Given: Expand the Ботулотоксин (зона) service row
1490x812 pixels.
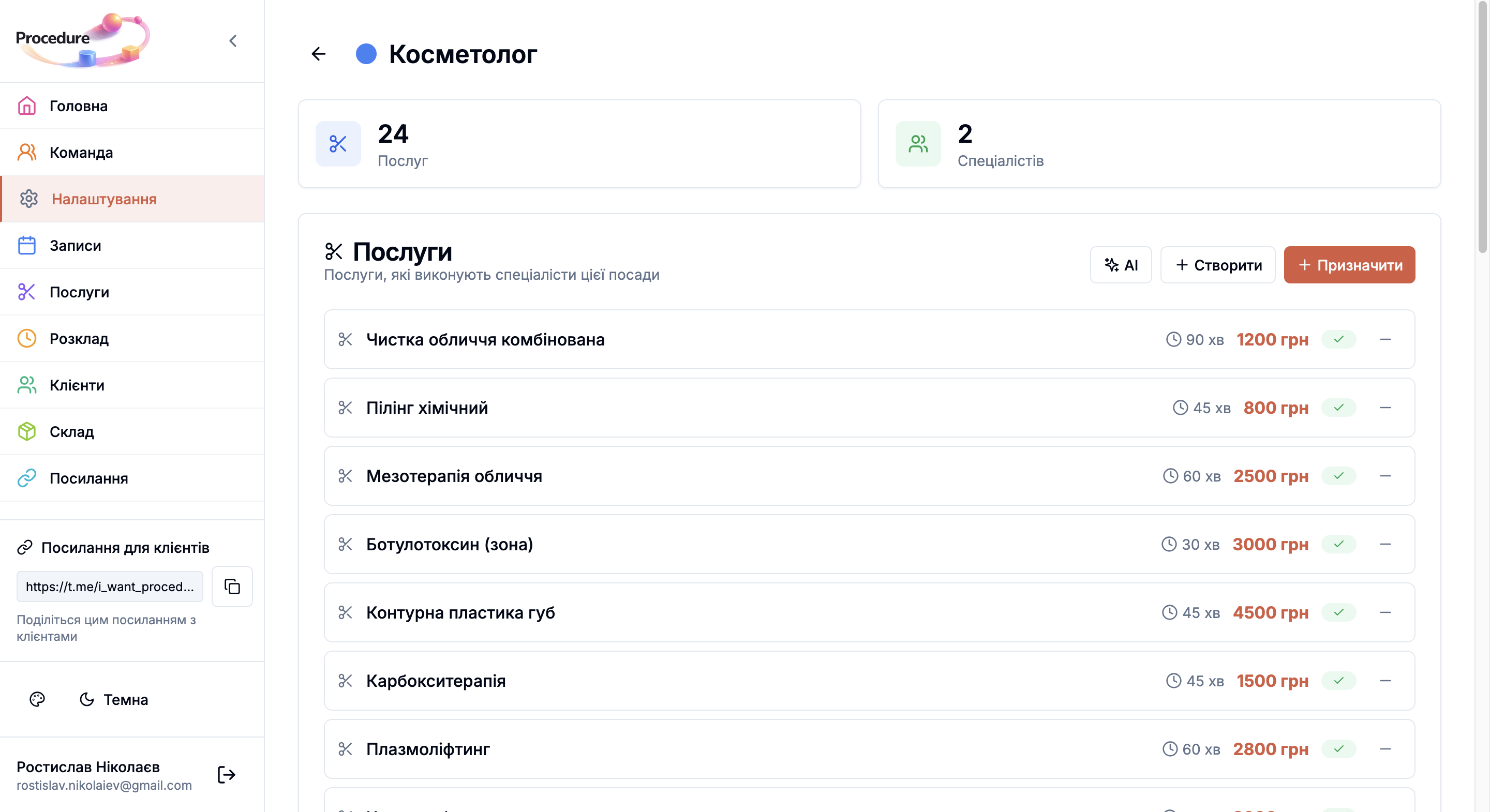Looking at the screenshot, I should (x=449, y=544).
